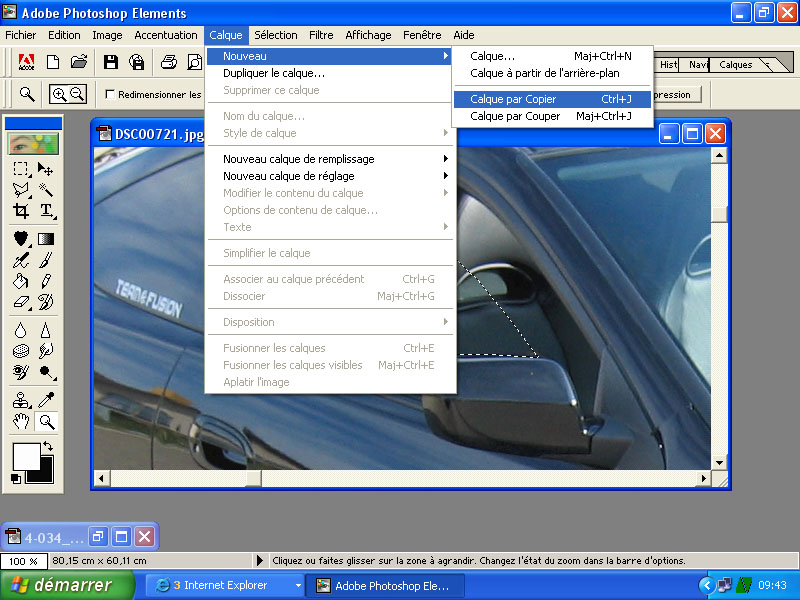The image size is (800, 600).
Task: Open the Fichier menu
Action: coord(20,35)
